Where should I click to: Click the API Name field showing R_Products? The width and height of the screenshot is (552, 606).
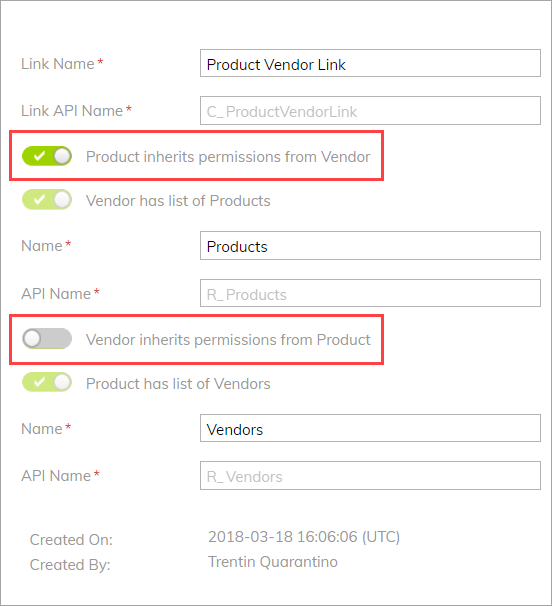pos(370,293)
